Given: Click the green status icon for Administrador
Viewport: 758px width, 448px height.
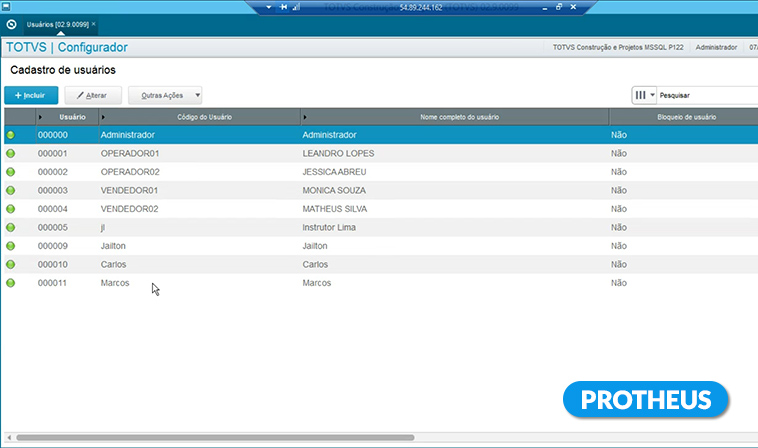Looking at the screenshot, I should [11, 134].
